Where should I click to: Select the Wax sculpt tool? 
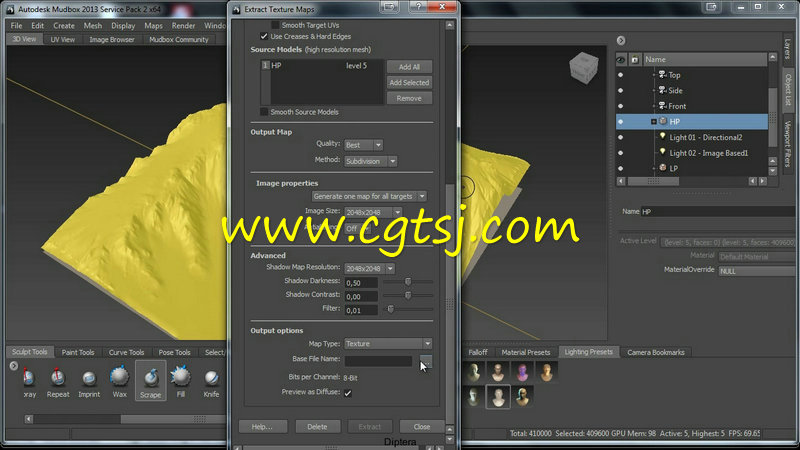119,381
